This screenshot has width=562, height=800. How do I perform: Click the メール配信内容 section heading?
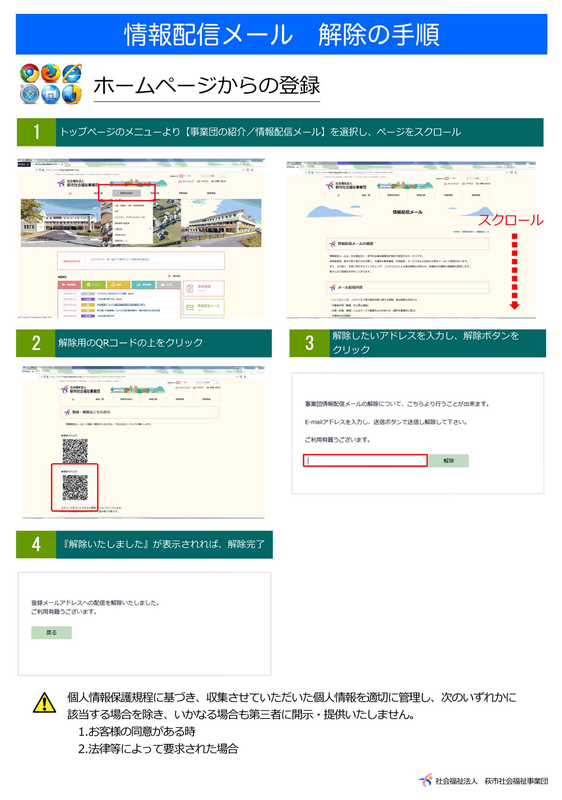407,288
